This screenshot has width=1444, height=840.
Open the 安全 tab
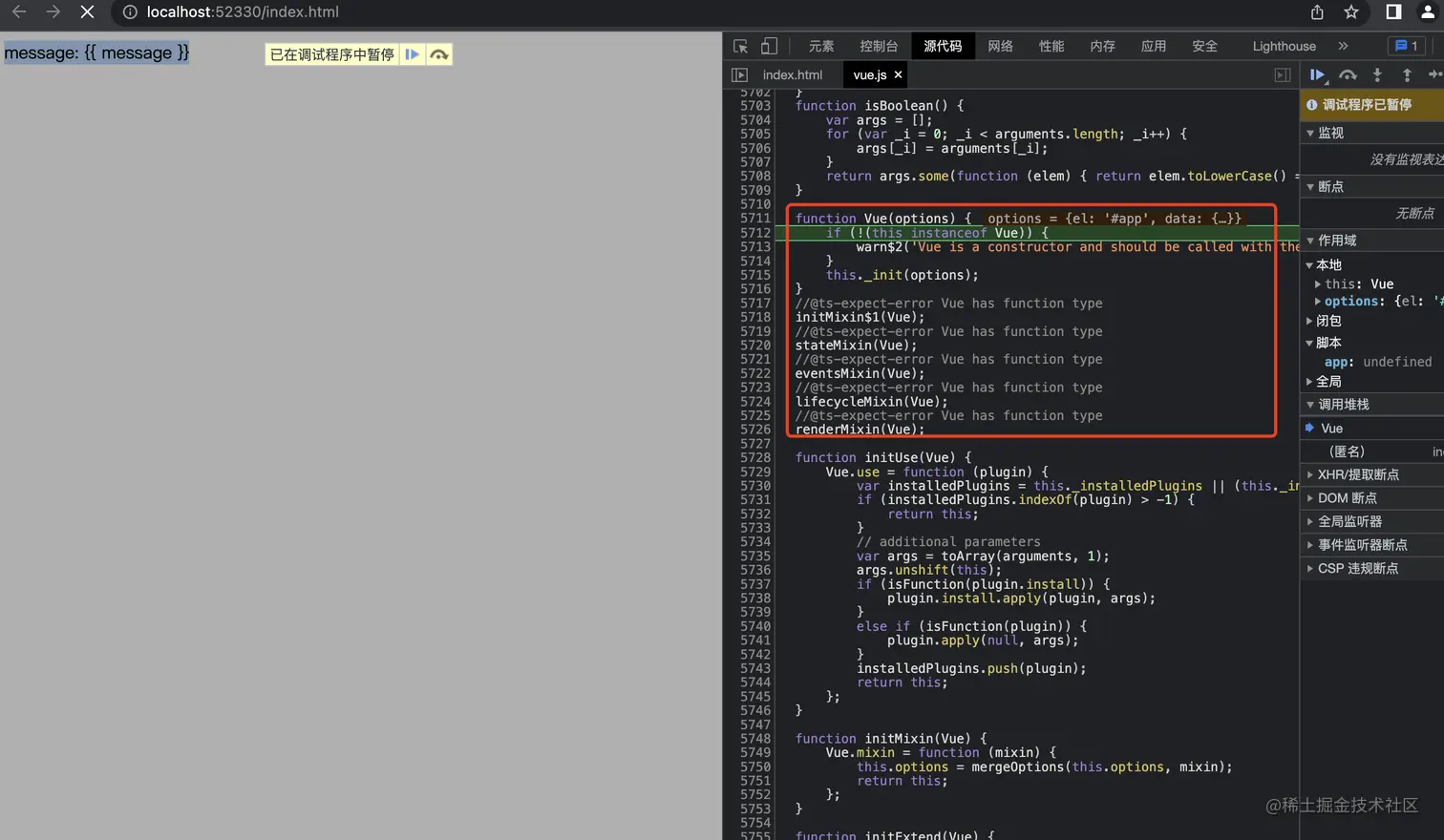[x=1205, y=46]
